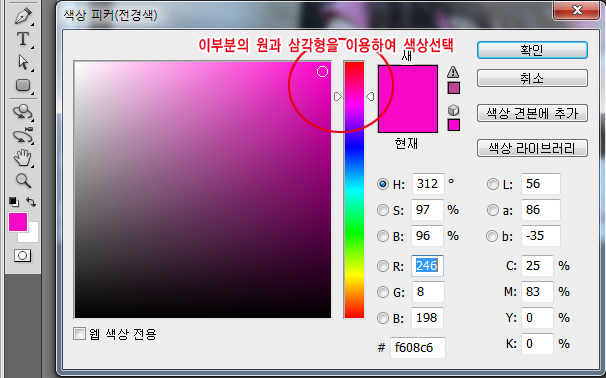Click the 확인 button
The image size is (606, 378).
point(532,50)
